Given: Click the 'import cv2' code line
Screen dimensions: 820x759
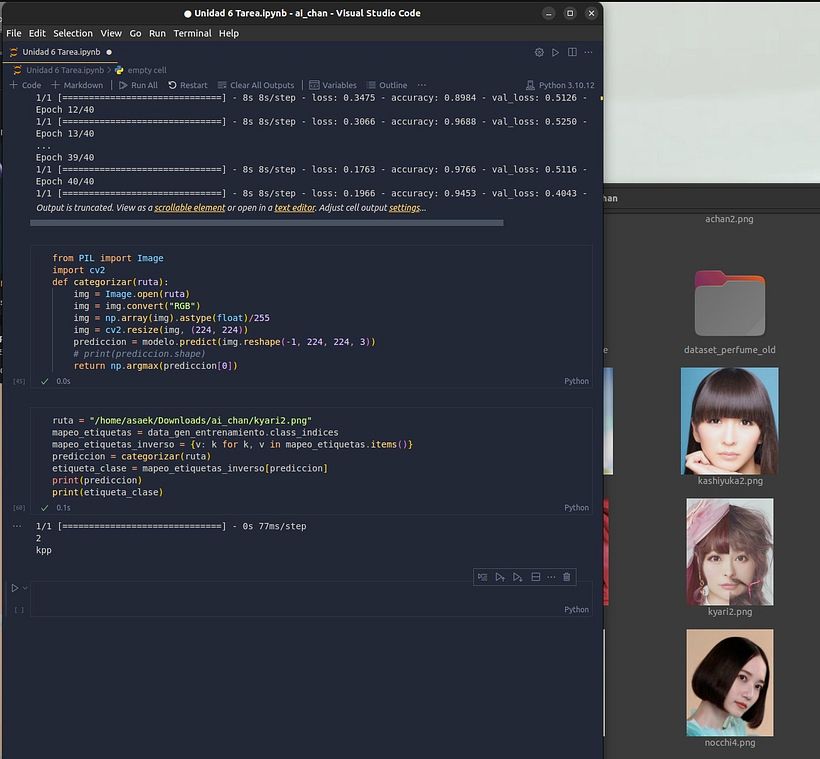Looking at the screenshot, I should click(x=78, y=270).
